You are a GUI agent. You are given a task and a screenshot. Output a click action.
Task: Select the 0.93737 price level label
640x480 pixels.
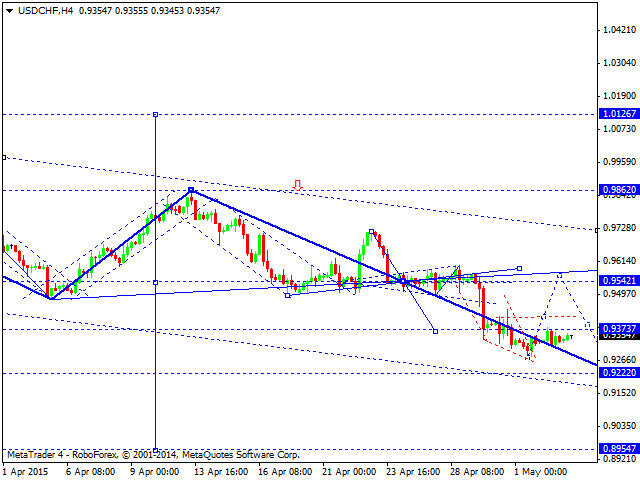[619, 329]
